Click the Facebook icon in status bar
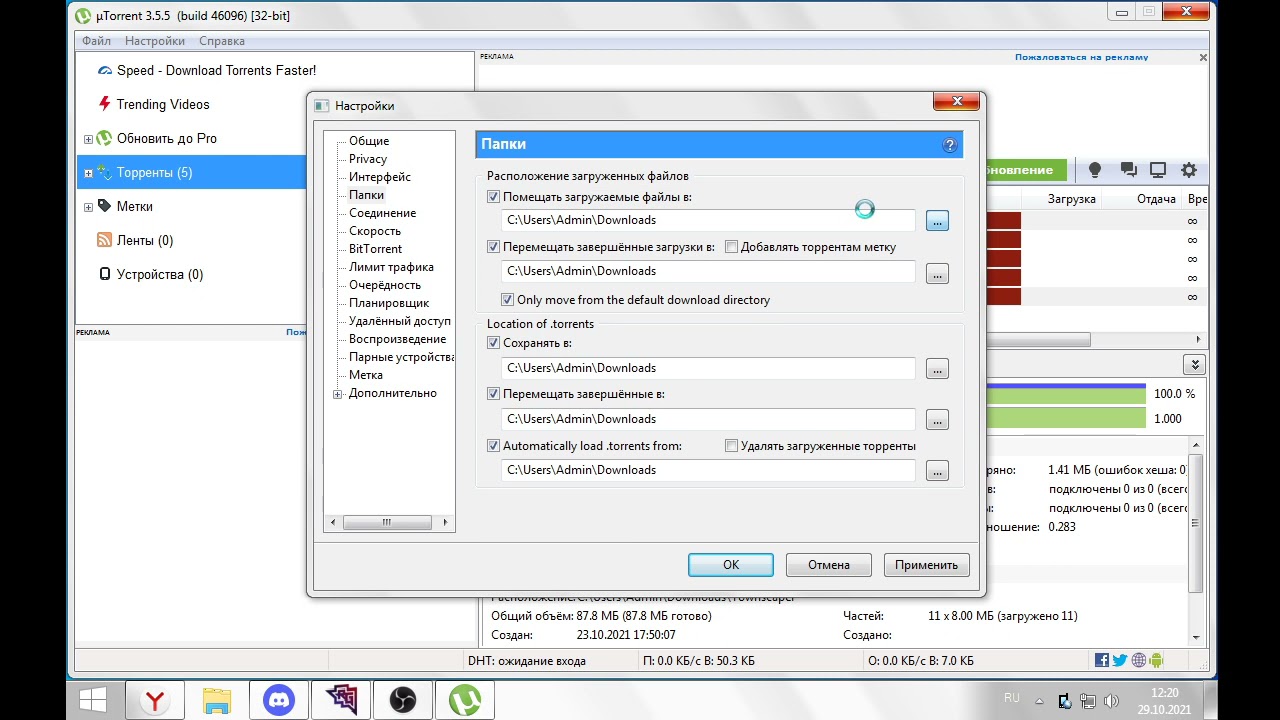 (x=1102, y=660)
